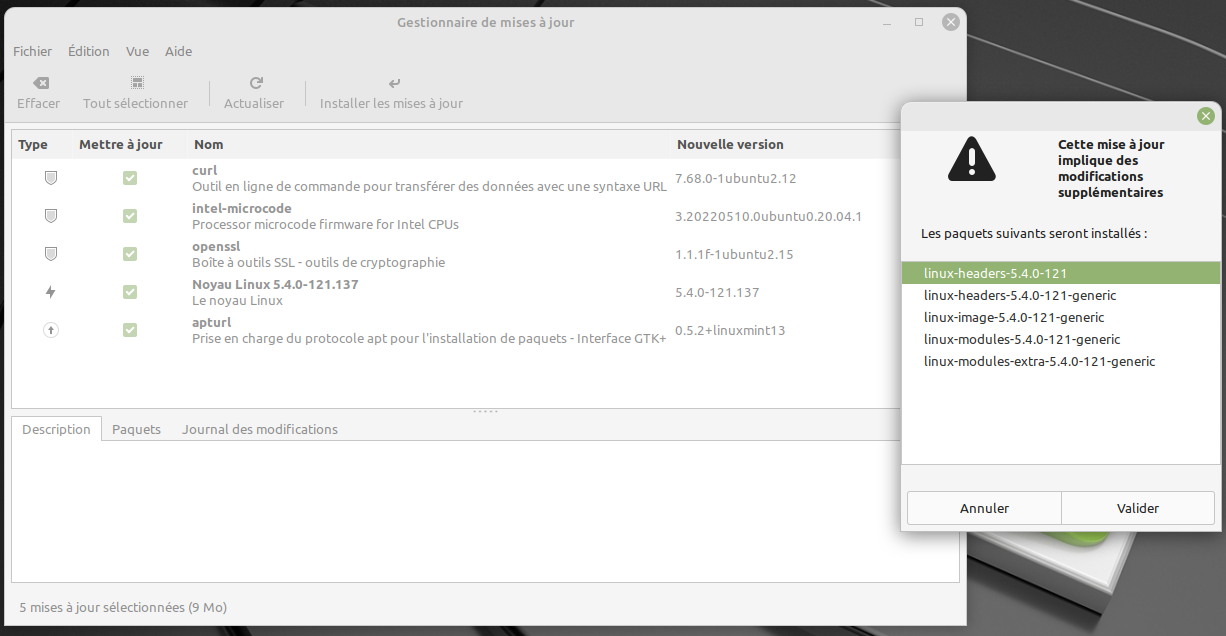The image size is (1226, 636).
Task: Click version 1.1.1f-1ubuntu2.15 cell
Action: tap(734, 254)
